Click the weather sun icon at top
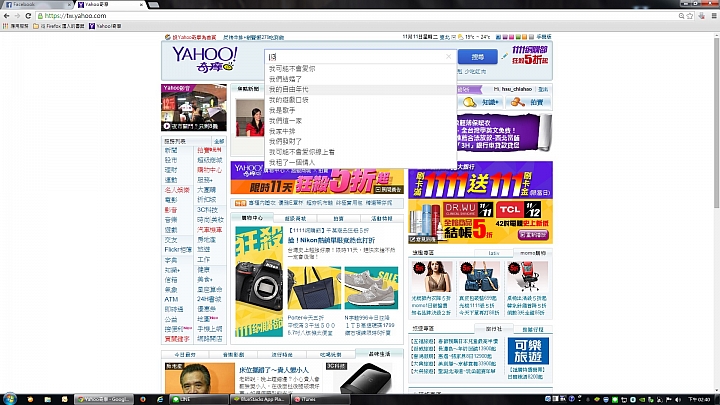 point(461,37)
